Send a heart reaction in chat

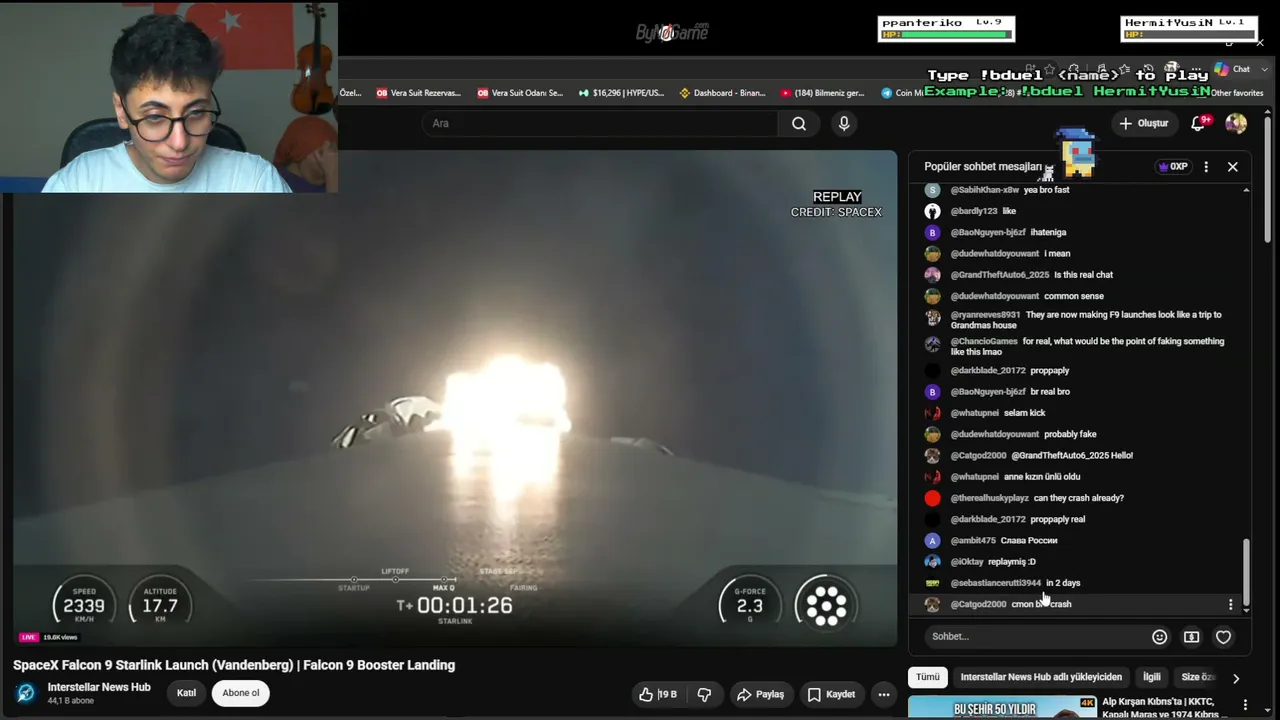[1223, 637]
